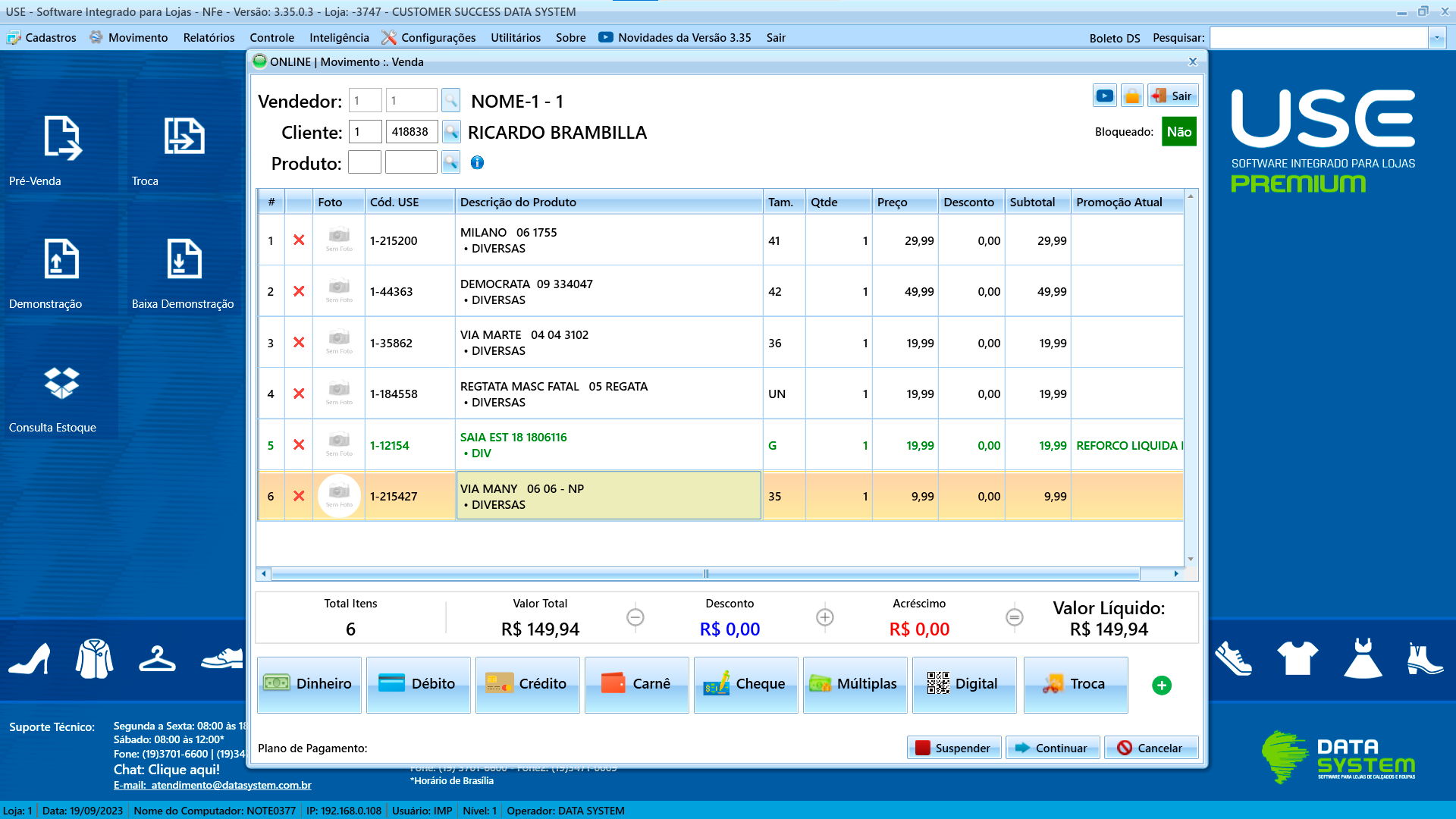The width and height of the screenshot is (1456, 819).
Task: Click the blue info icon beside Produto
Action: pos(477,162)
